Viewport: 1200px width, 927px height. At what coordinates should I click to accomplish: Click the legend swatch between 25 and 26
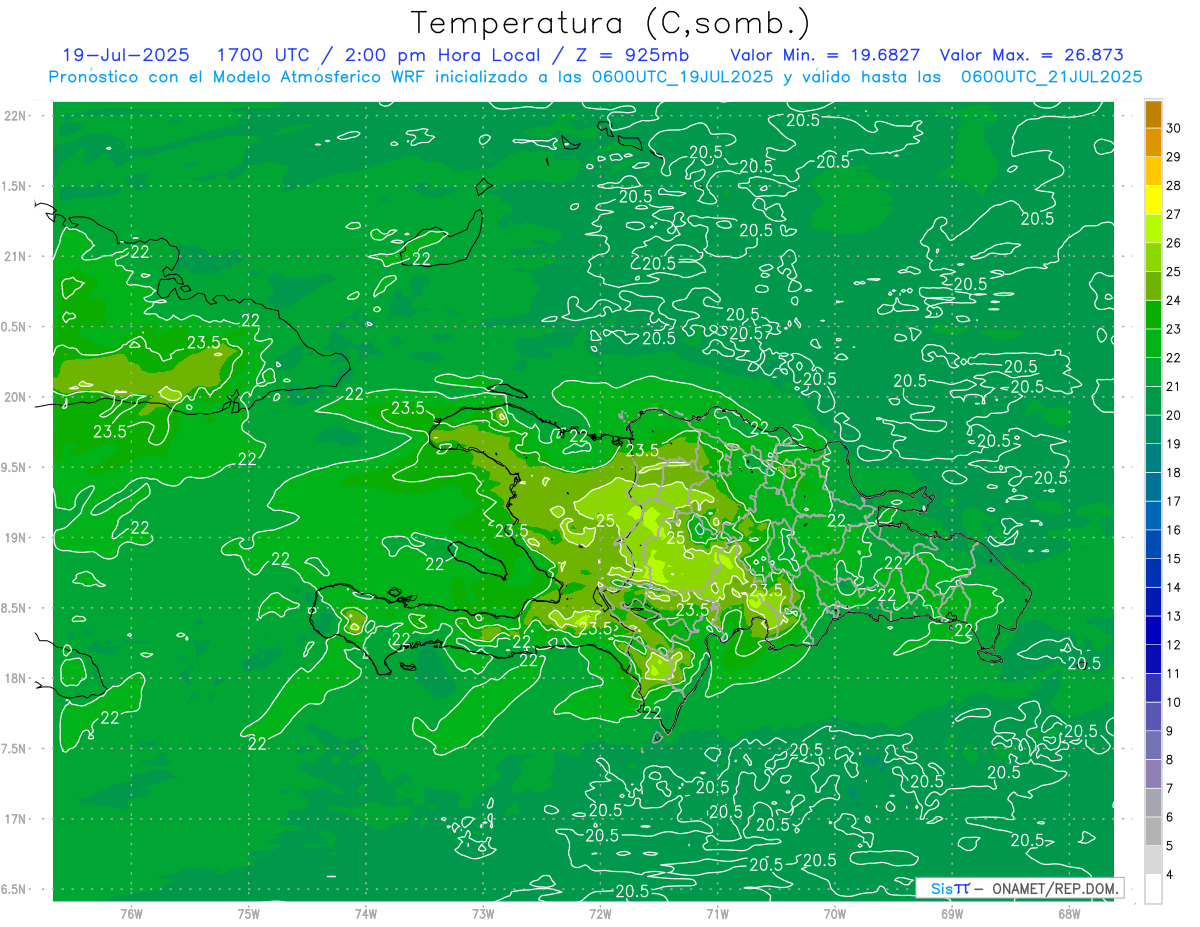tap(1153, 257)
